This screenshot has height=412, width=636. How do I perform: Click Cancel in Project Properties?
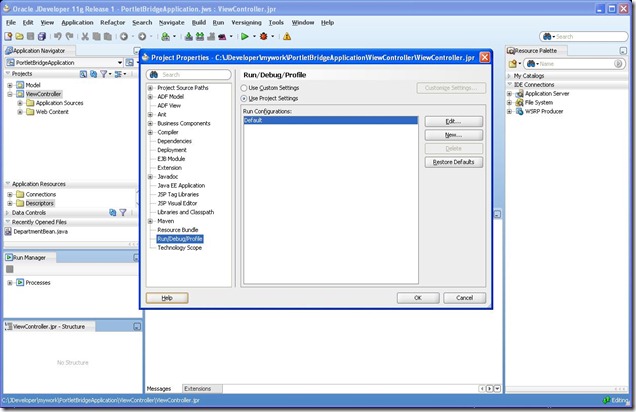(464, 298)
